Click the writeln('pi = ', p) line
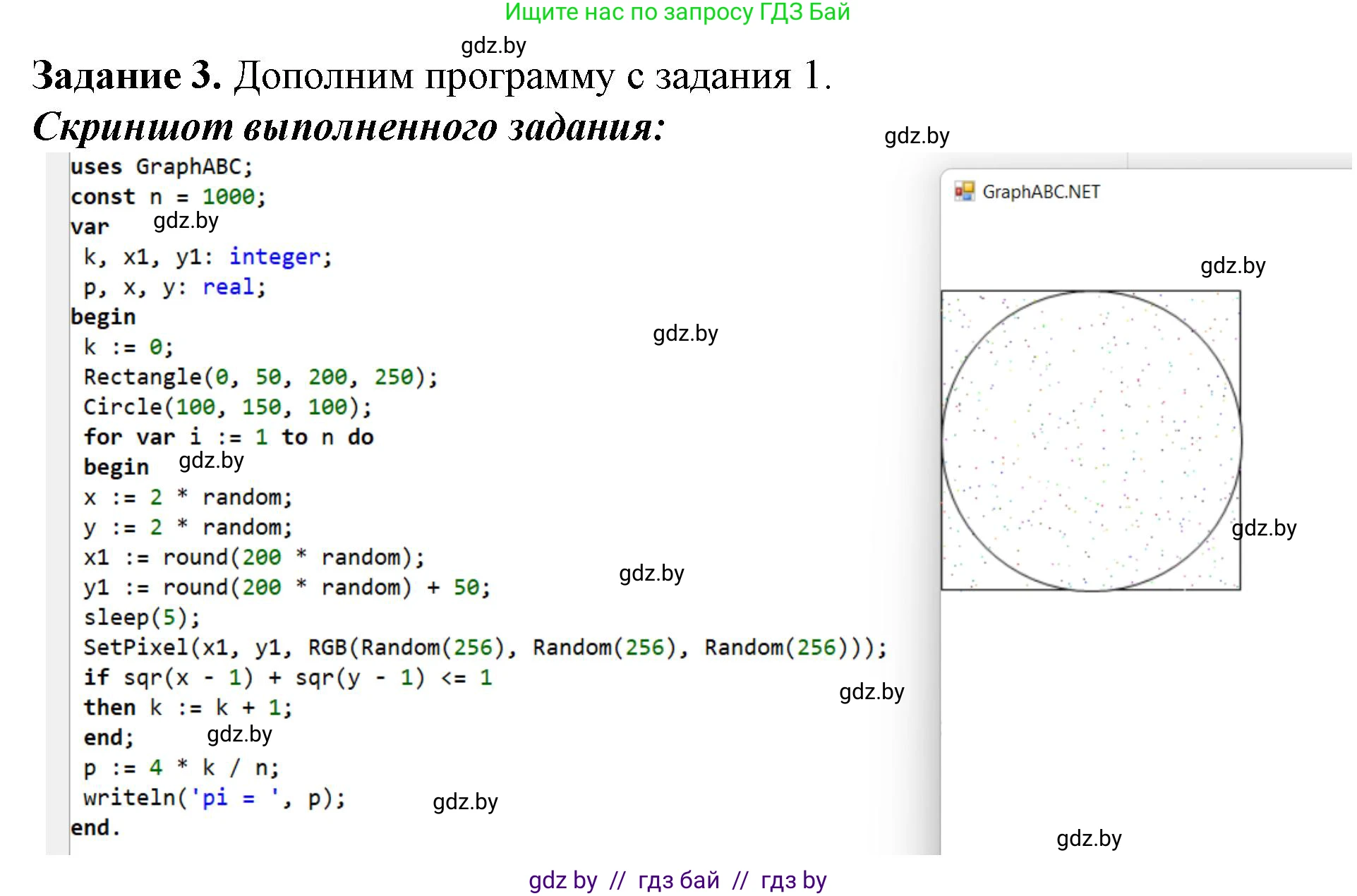The image size is (1357, 896). click(214, 798)
